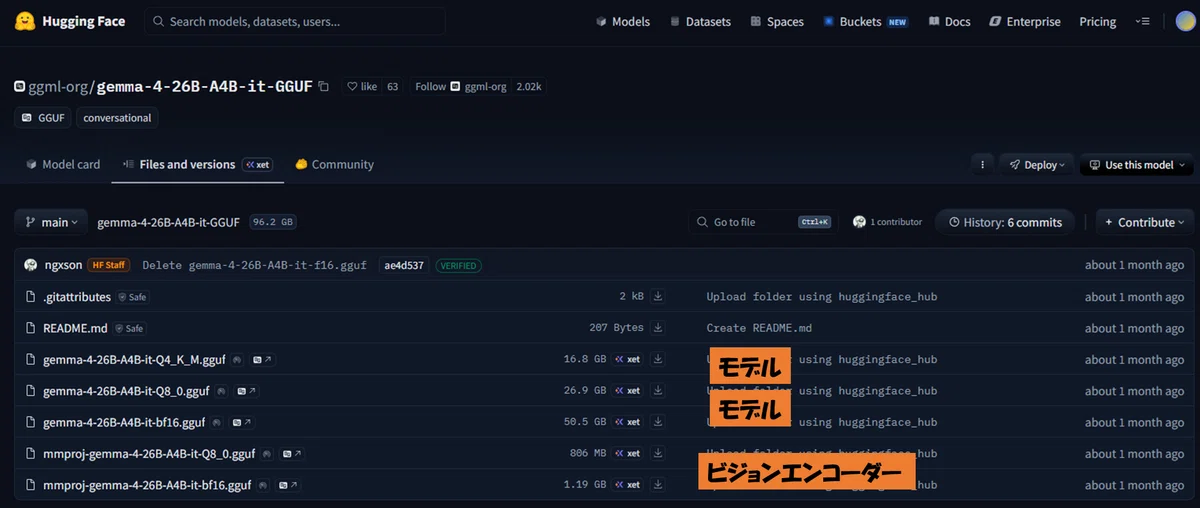
Task: Click the xet badge on 26.9 GB row
Action: click(628, 391)
